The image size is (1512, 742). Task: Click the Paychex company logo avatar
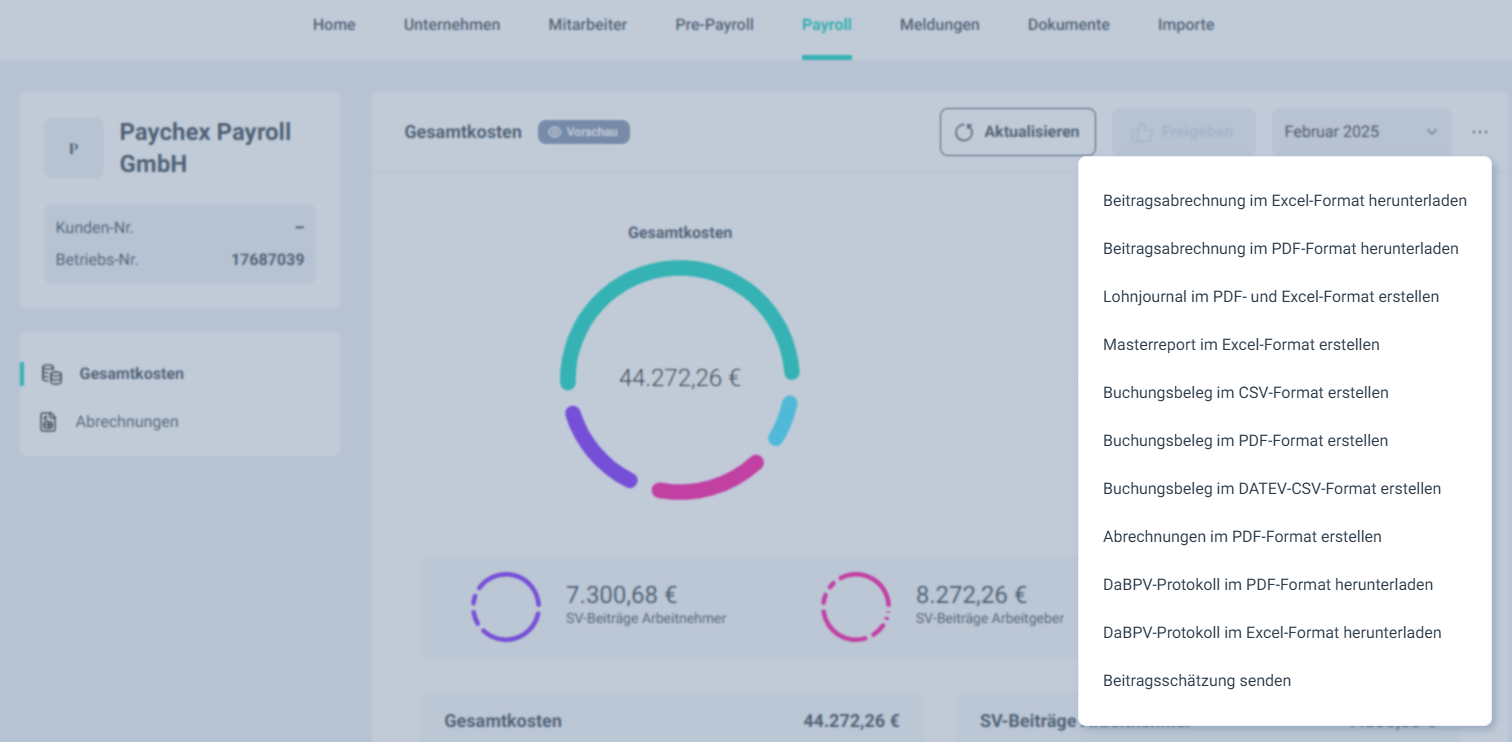coord(73,148)
